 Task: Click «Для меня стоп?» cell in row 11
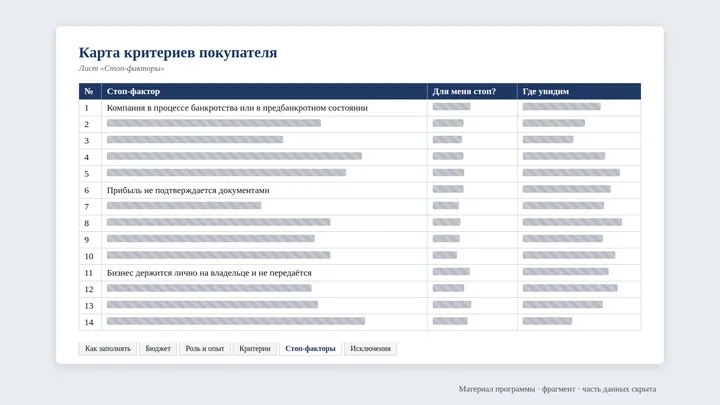pyautogui.click(x=472, y=273)
